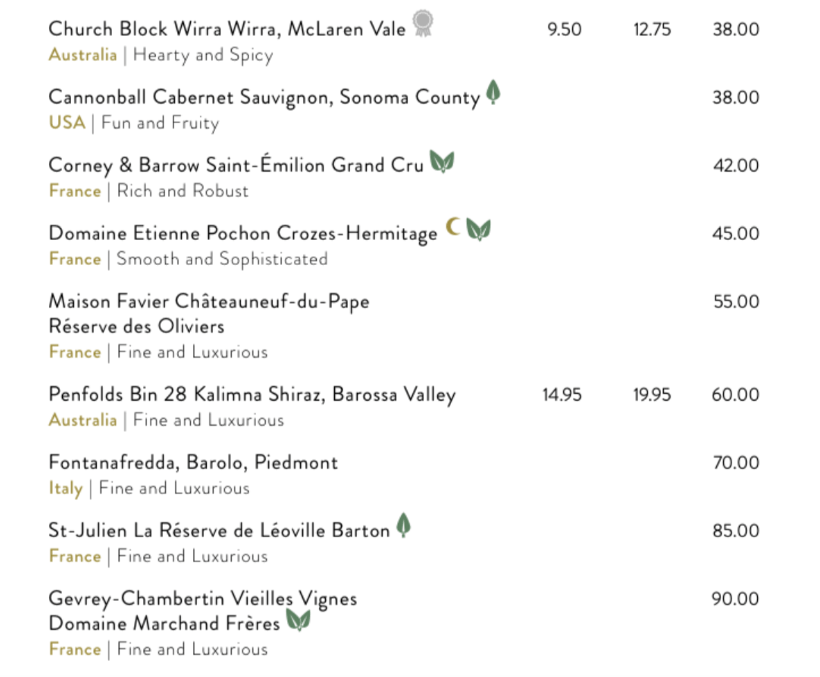Click the double-leaf icon beside Saint-Émilion Grand Cru
820x677 pixels.
[441, 162]
